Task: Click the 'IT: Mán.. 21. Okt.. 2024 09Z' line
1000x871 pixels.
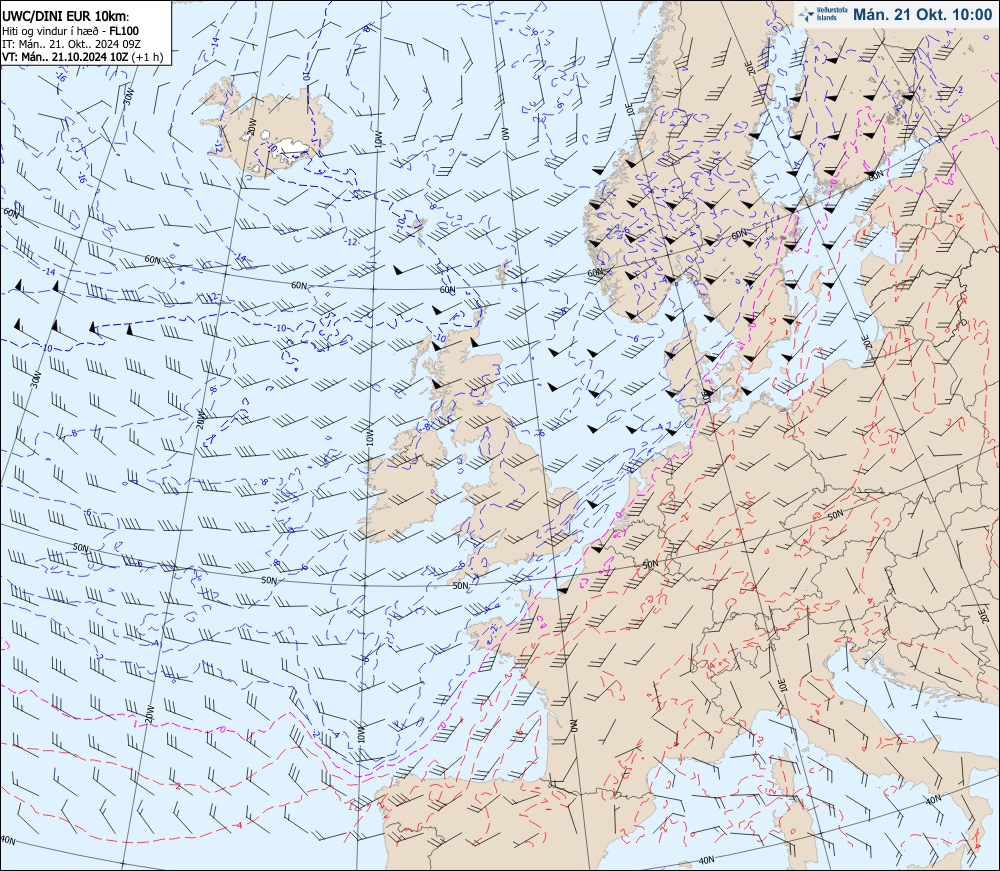Action: 71,44
